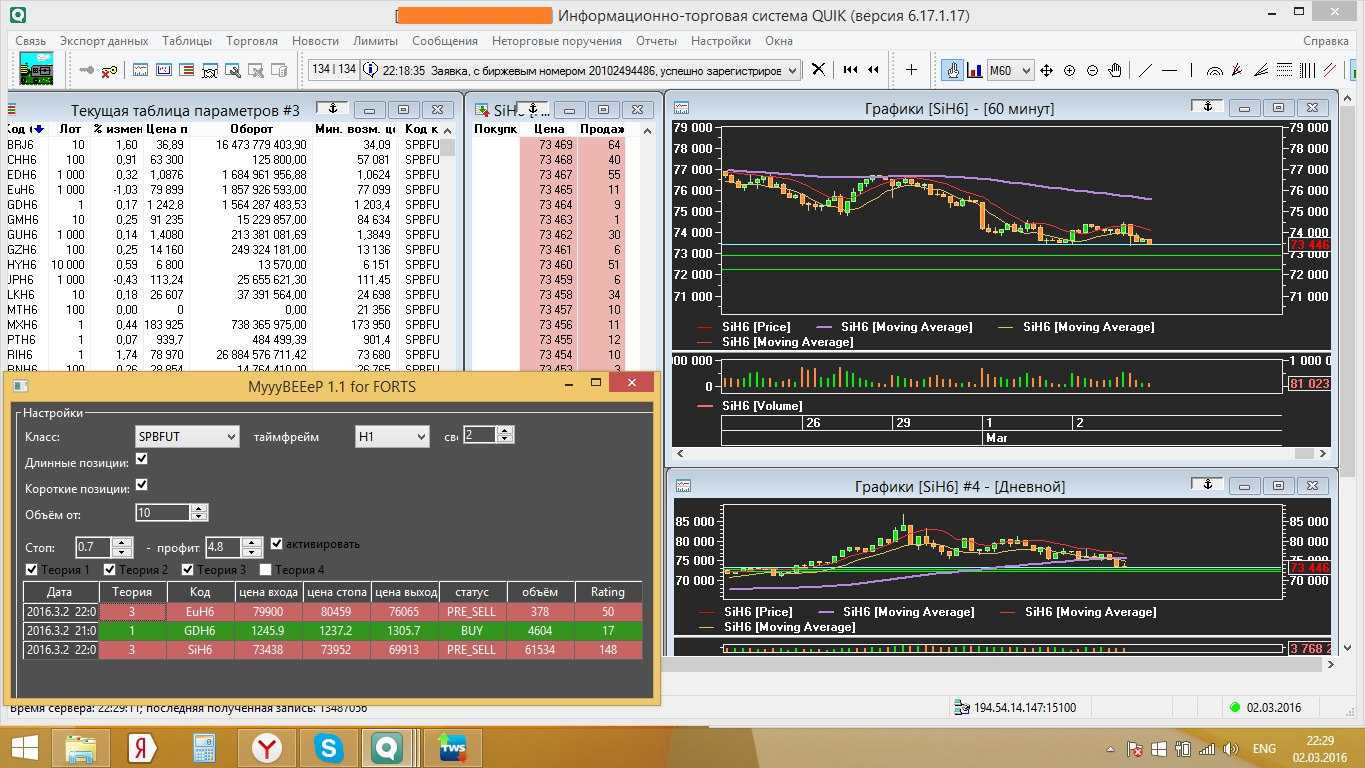This screenshot has height=768, width=1365.
Task: Open the Экспорт данных menu
Action: click(104, 41)
